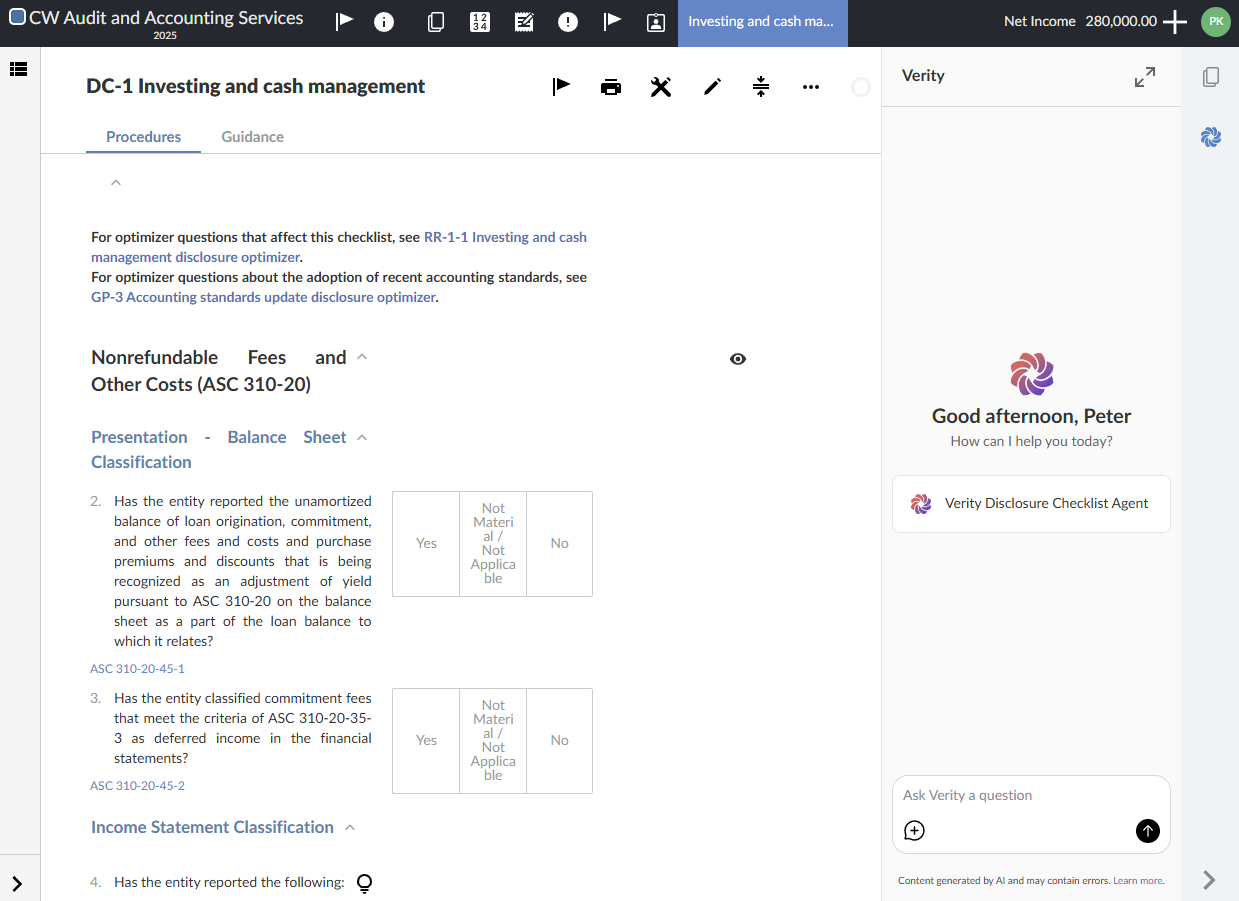This screenshot has height=901, width=1239.
Task: Select the Investing and cash ma... tab
Action: pyautogui.click(x=762, y=22)
